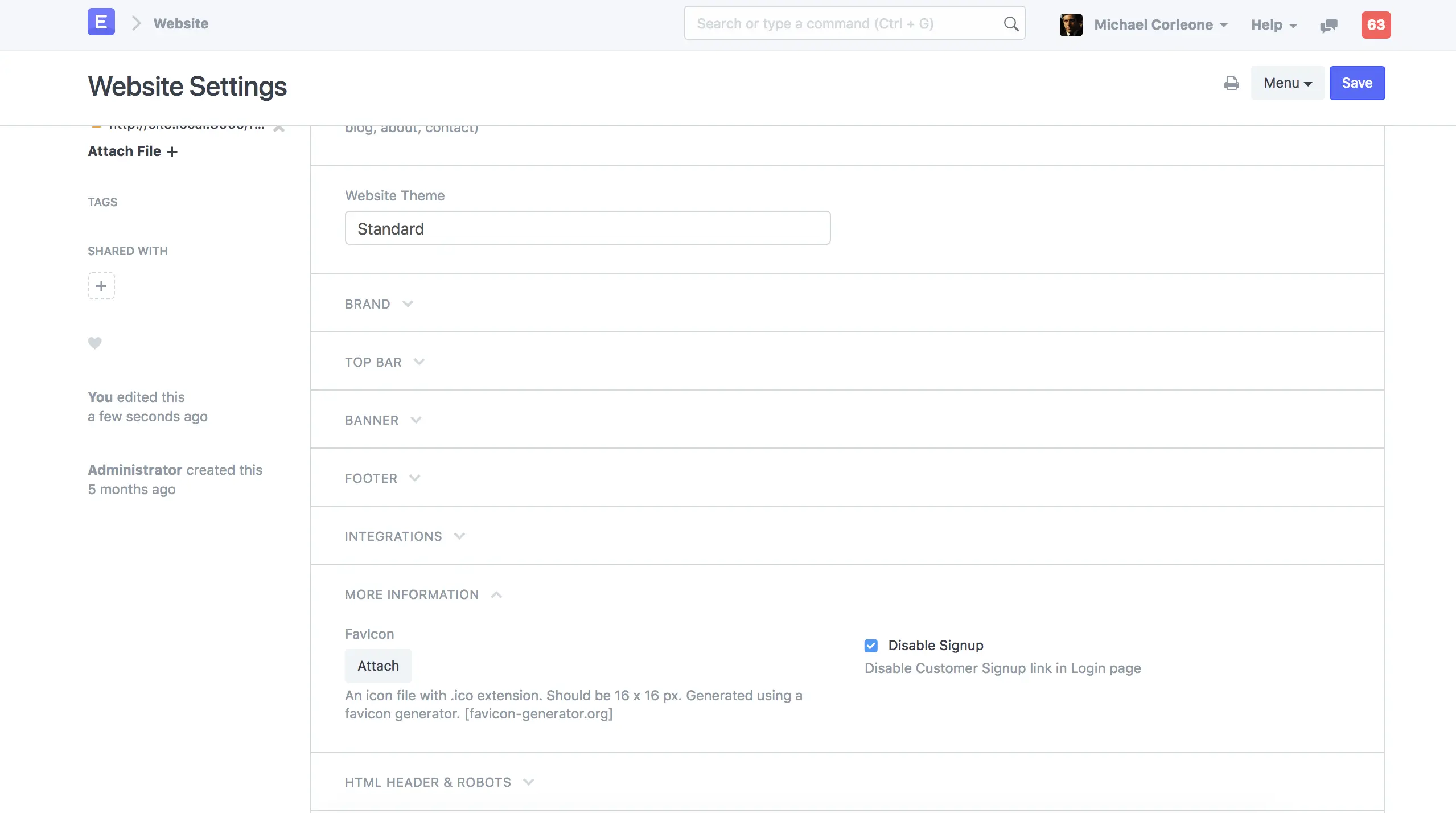Click the heart/favorite icon in sidebar
Viewport: 1456px width, 813px height.
95,343
